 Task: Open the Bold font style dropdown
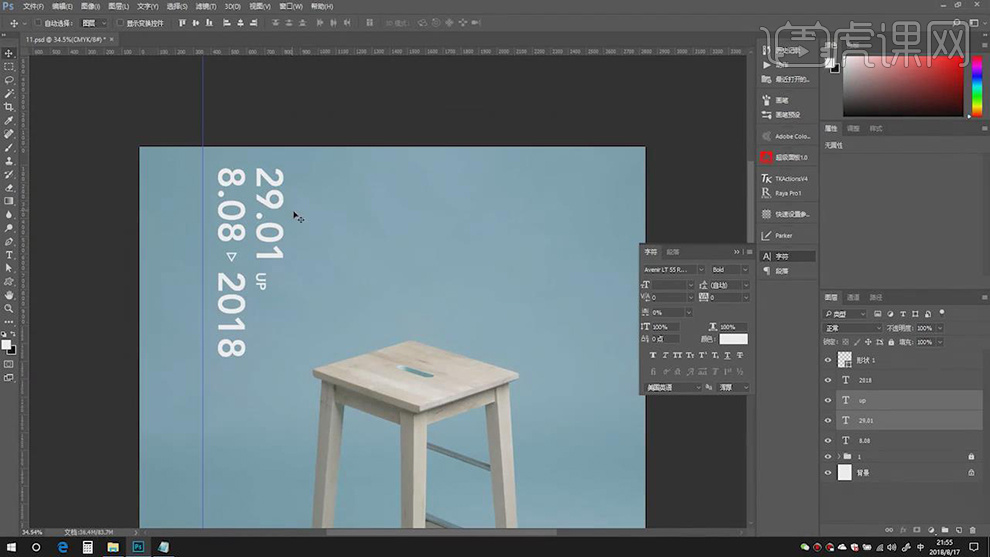pos(745,270)
